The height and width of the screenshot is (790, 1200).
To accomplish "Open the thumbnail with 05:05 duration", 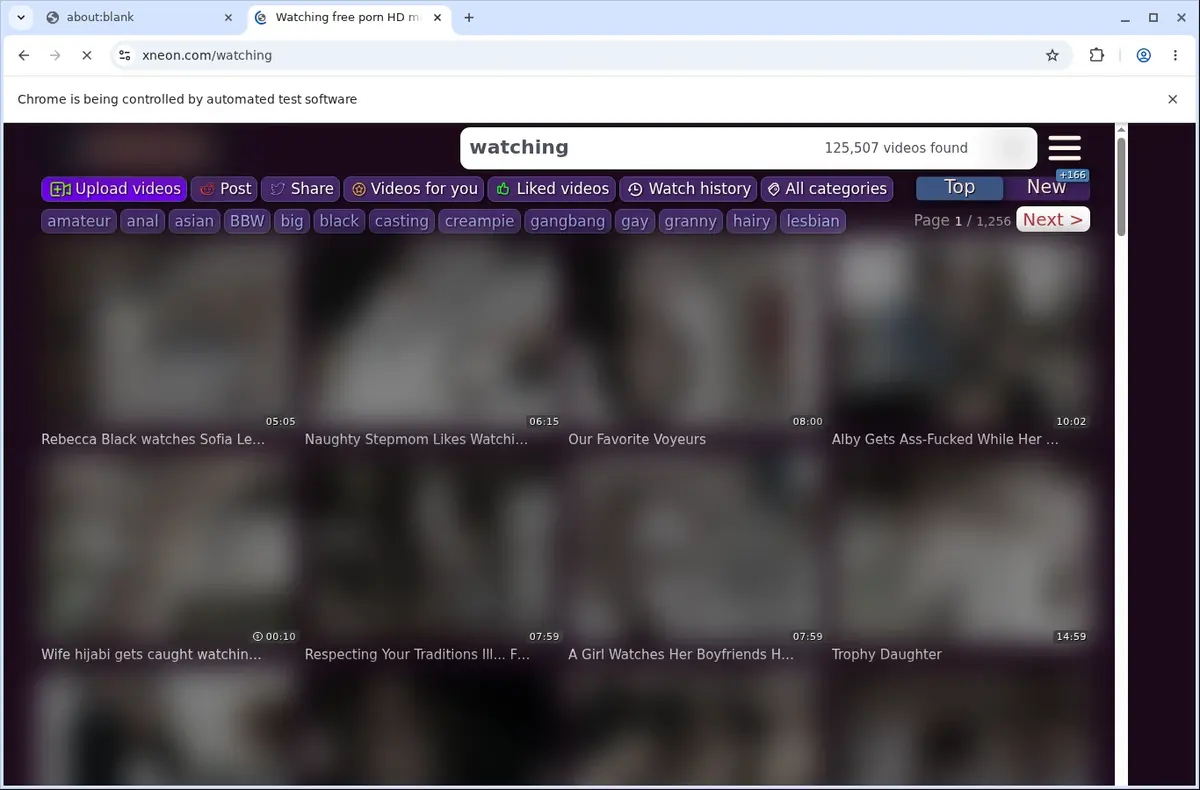I will tap(169, 334).
